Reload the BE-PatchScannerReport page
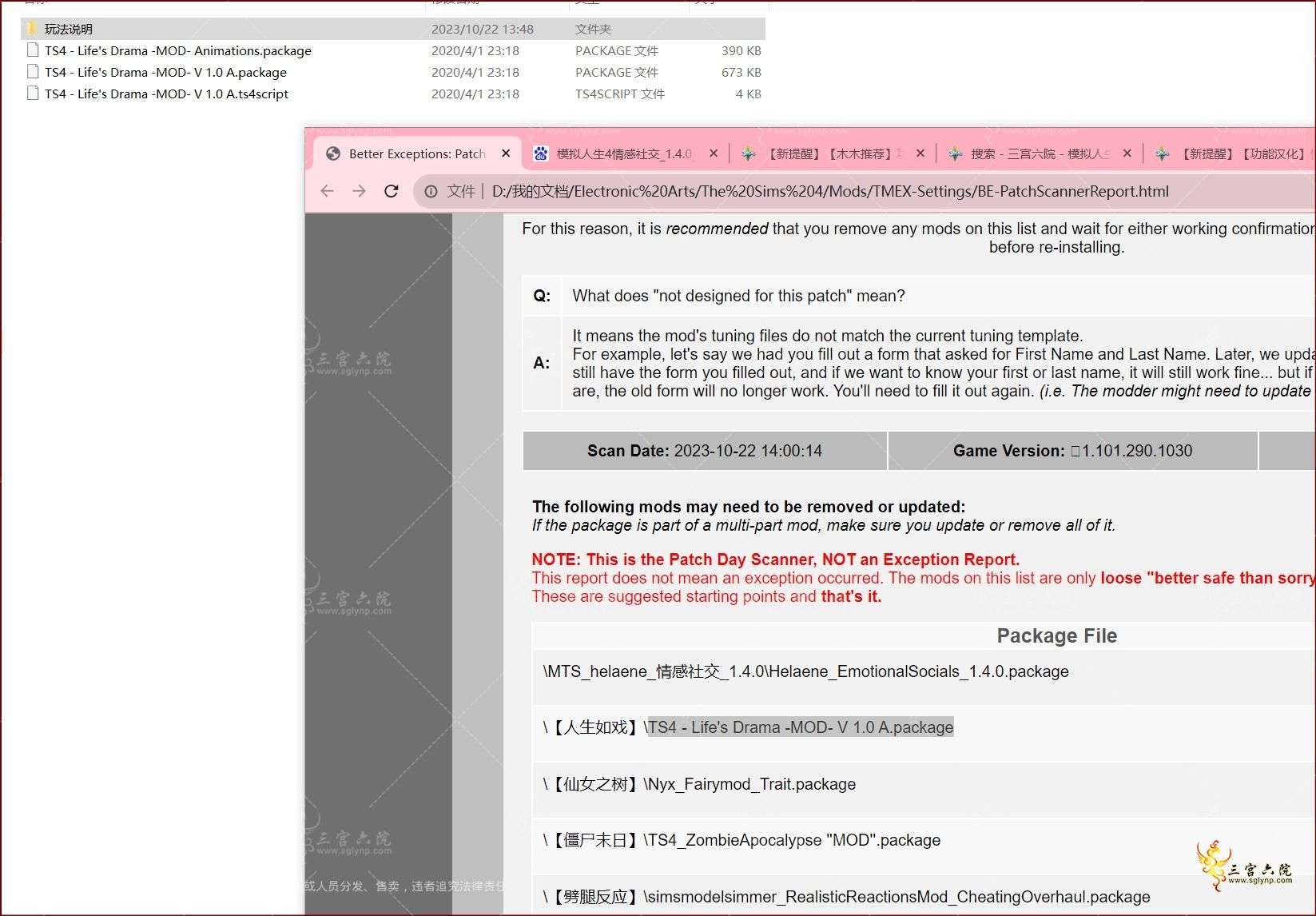Image resolution: width=1316 pixels, height=916 pixels. (x=391, y=191)
